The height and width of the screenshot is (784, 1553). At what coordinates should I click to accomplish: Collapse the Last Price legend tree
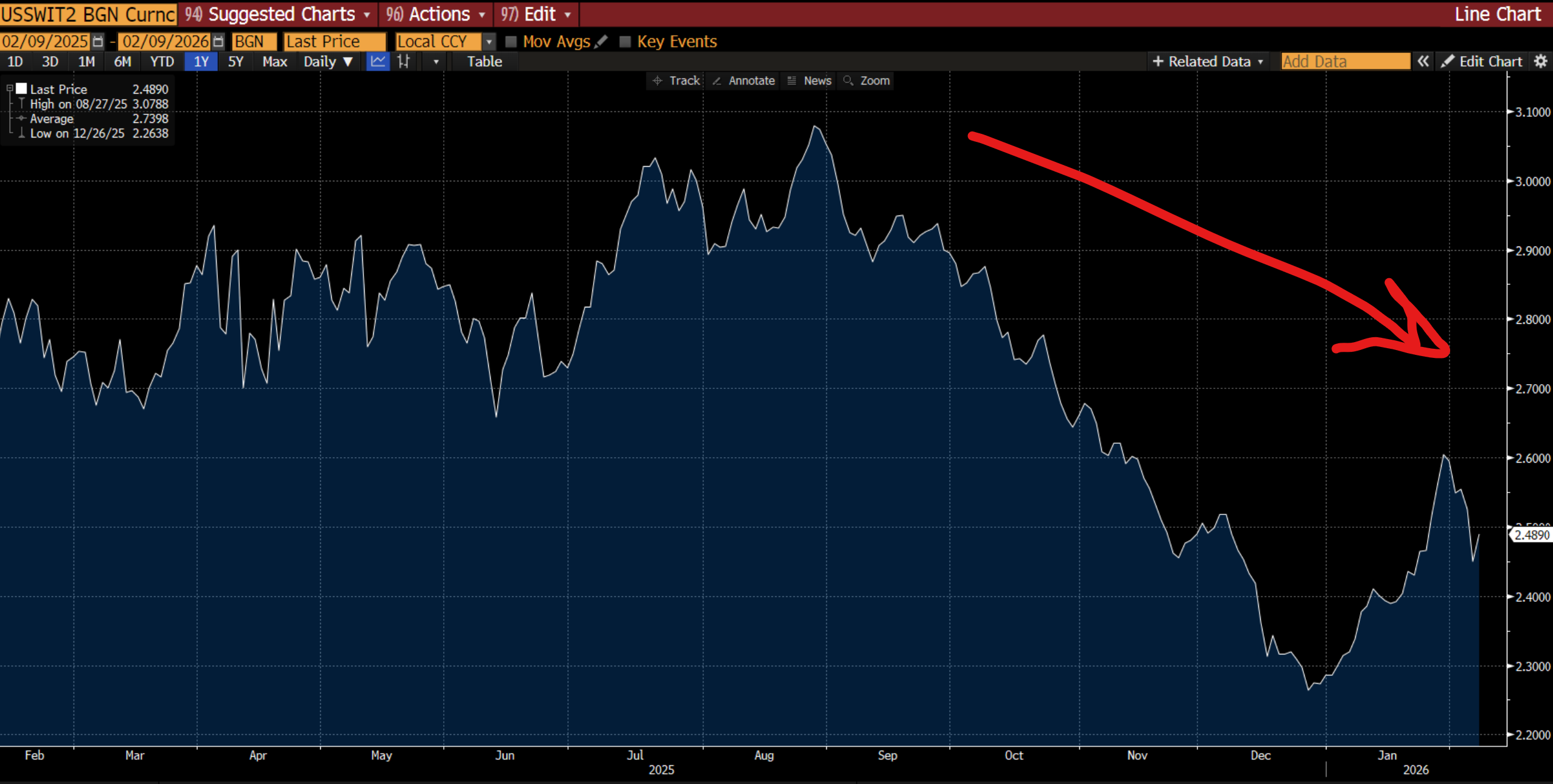click(10, 89)
